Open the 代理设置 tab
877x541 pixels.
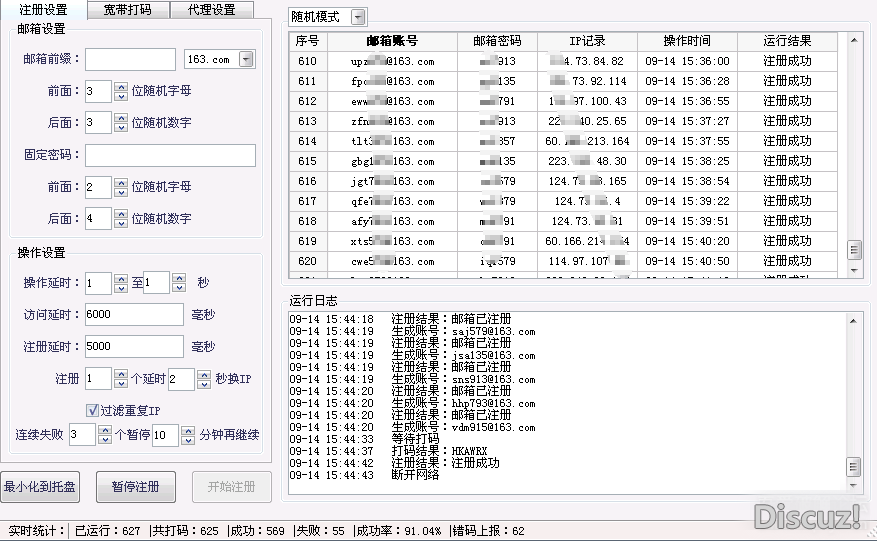click(x=211, y=10)
